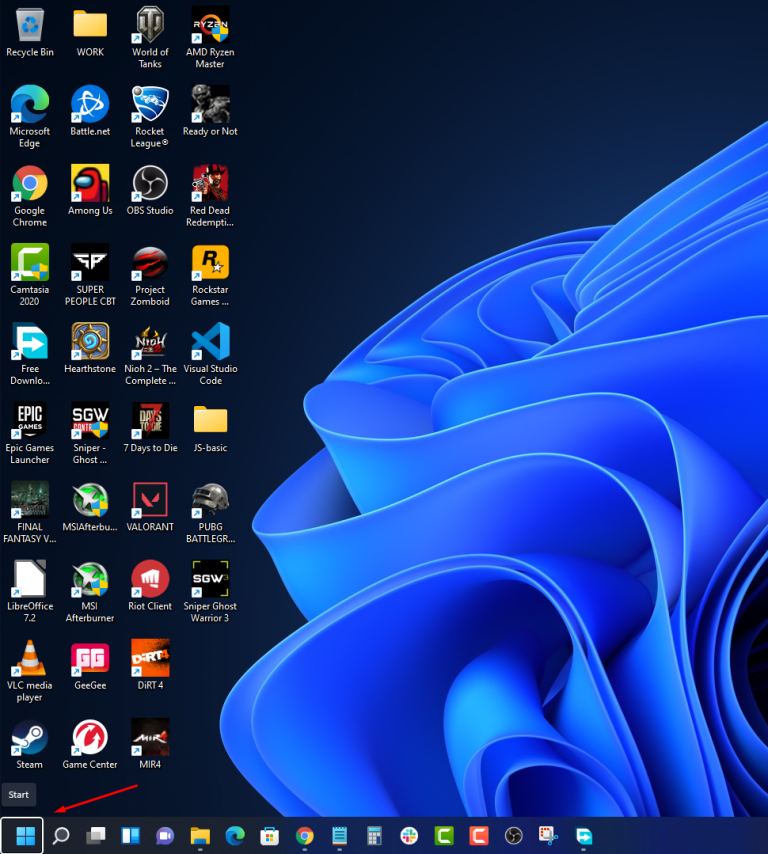
Task: Select AMD Ryzen Master desktop shortcut
Action: 210,38
